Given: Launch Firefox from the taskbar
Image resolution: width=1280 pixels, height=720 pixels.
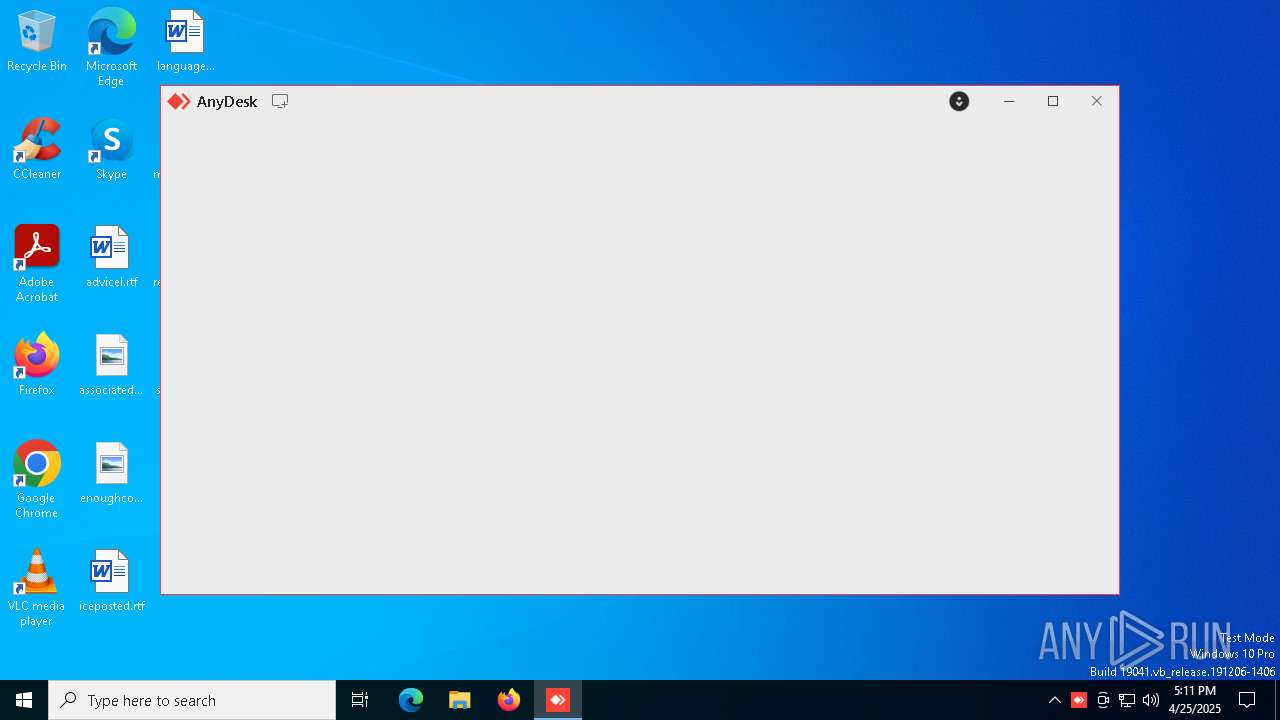Looking at the screenshot, I should coord(509,700).
